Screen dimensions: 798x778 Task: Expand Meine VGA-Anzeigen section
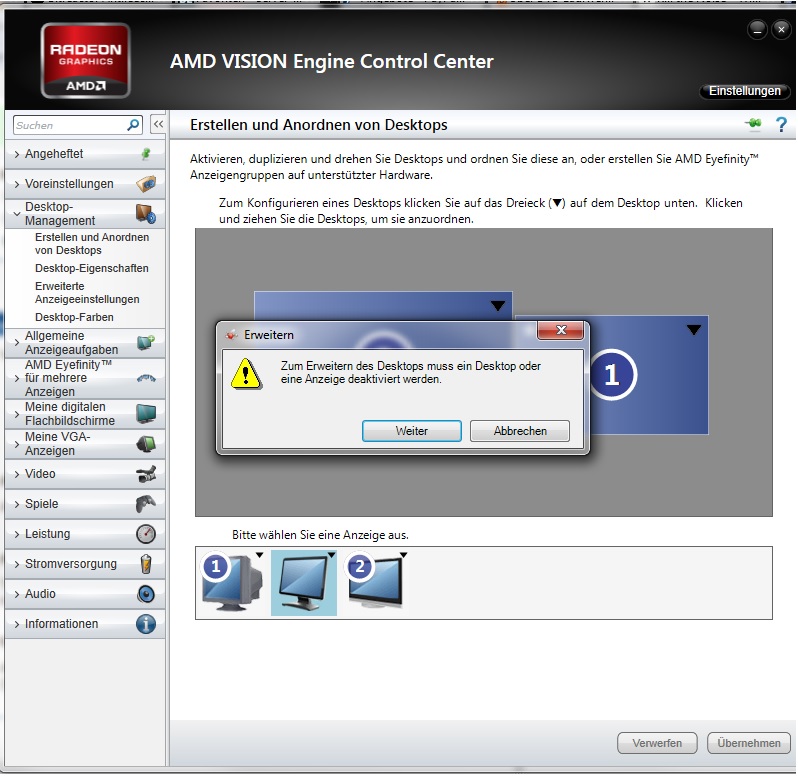point(17,444)
